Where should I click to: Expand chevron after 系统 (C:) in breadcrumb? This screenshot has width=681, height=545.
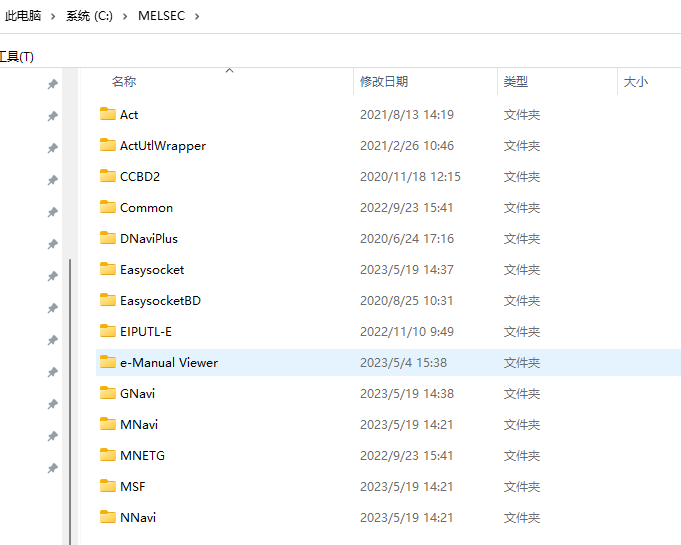coord(125,17)
